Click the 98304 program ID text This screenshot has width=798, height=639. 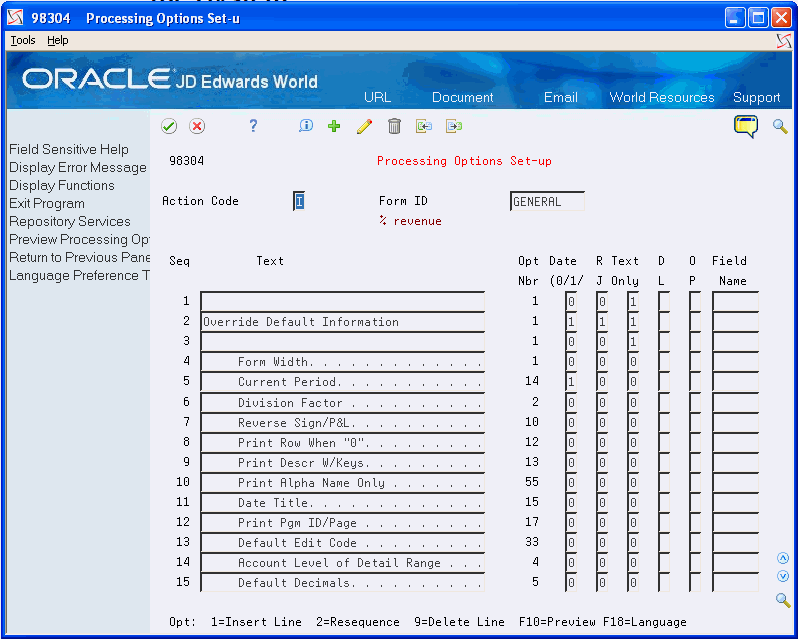[x=187, y=161]
